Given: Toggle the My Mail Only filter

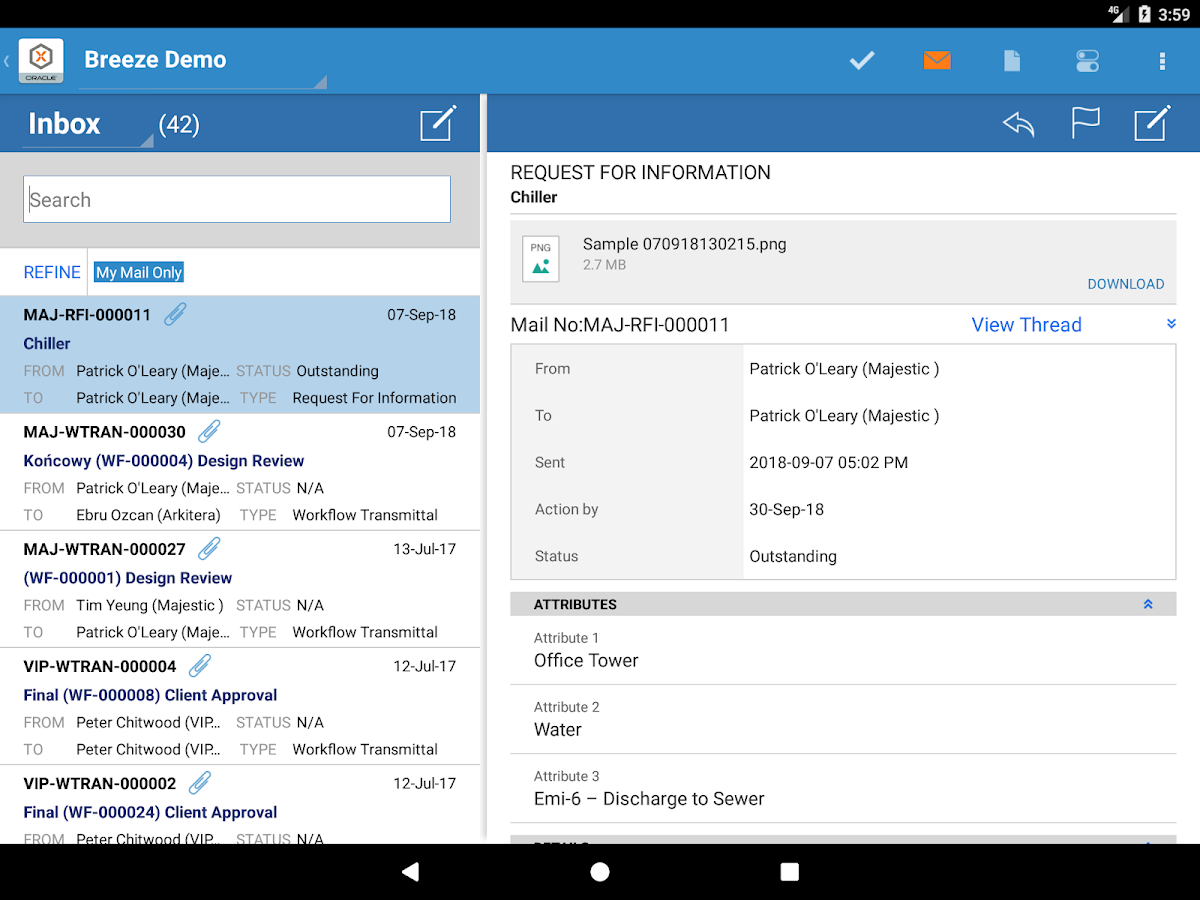Looking at the screenshot, I should click(139, 272).
